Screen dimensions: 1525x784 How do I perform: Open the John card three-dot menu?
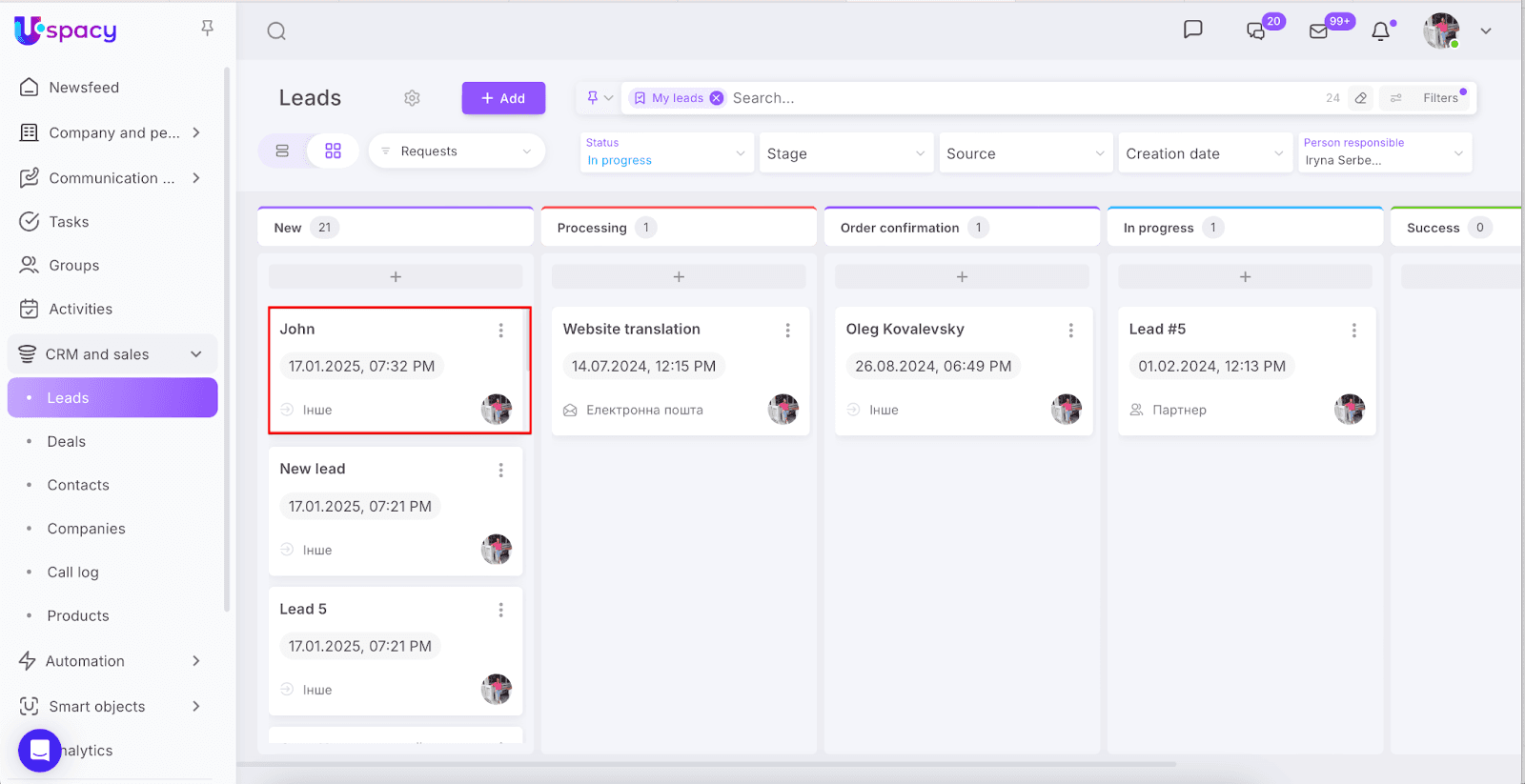point(500,331)
